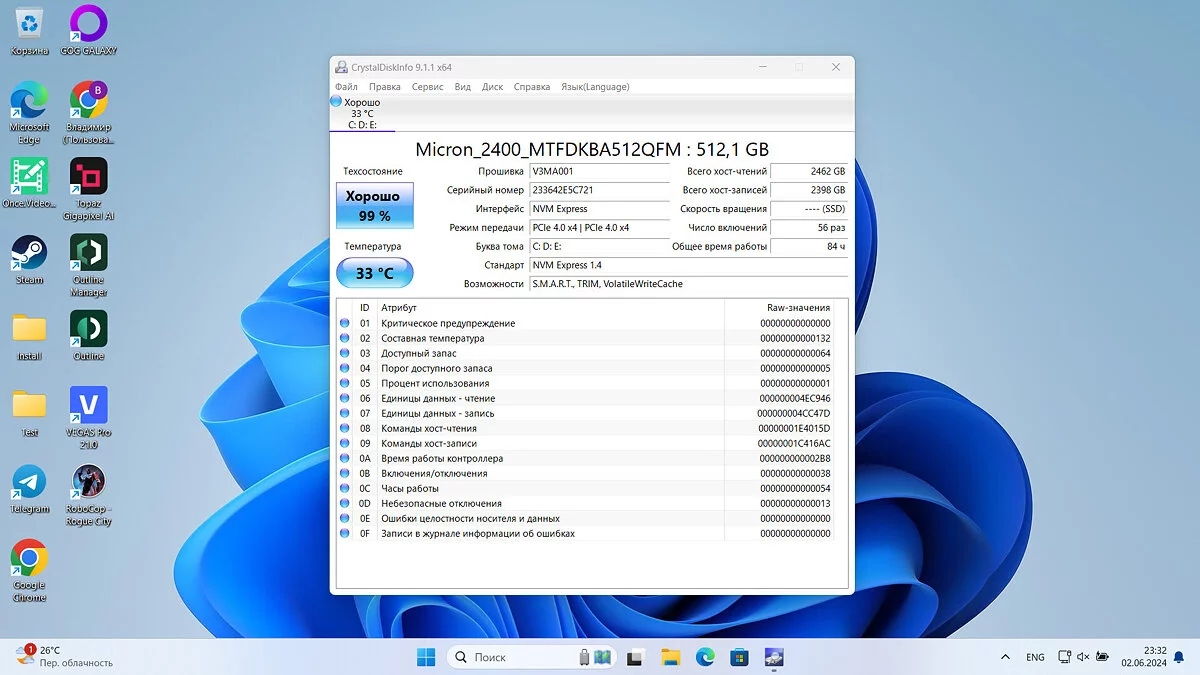
Task: Open the Сервис menu
Action: click(427, 87)
